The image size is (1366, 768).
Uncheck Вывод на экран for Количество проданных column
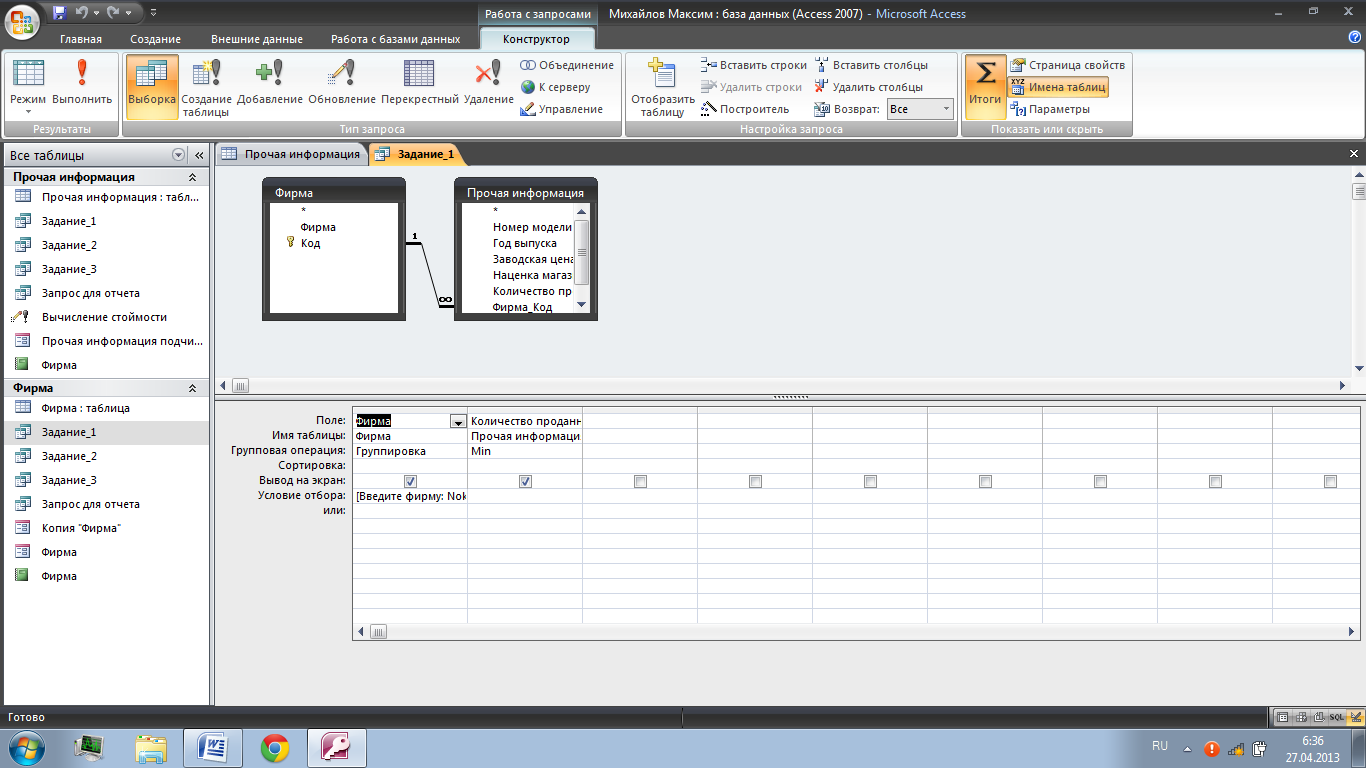(525, 481)
